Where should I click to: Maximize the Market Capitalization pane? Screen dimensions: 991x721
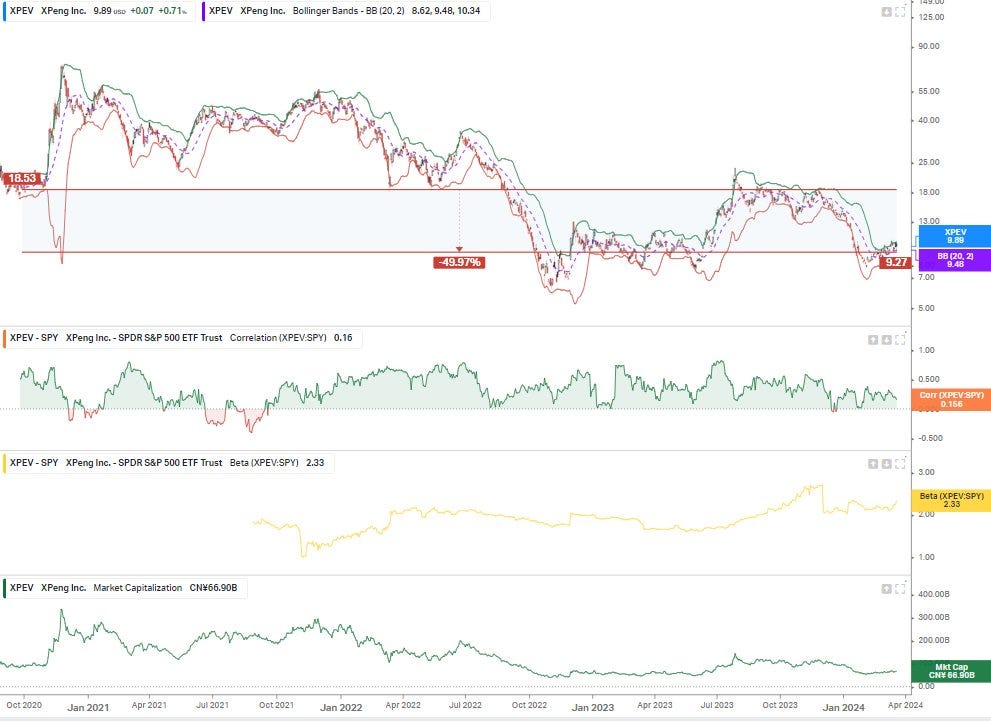pyautogui.click(x=900, y=589)
